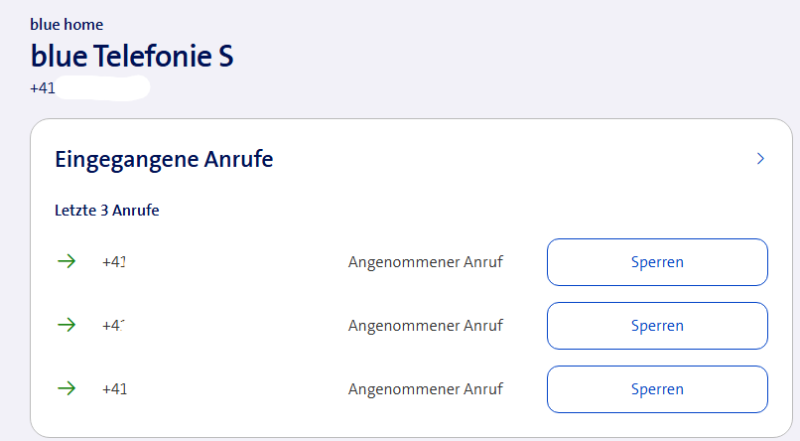Open Eingegangene Anrufe via the right chevron

coord(760,158)
